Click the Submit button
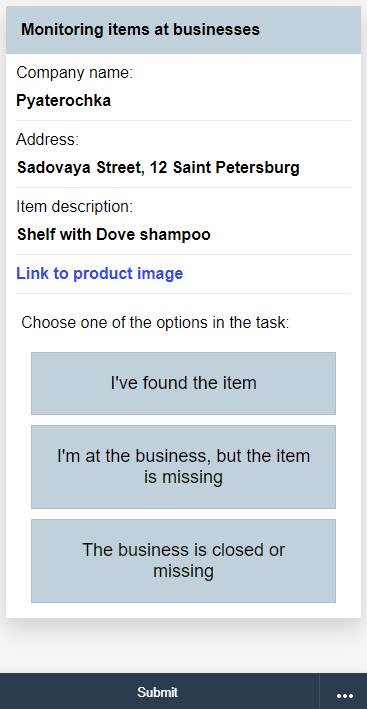Image resolution: width=367 pixels, height=709 pixels. 158,692
